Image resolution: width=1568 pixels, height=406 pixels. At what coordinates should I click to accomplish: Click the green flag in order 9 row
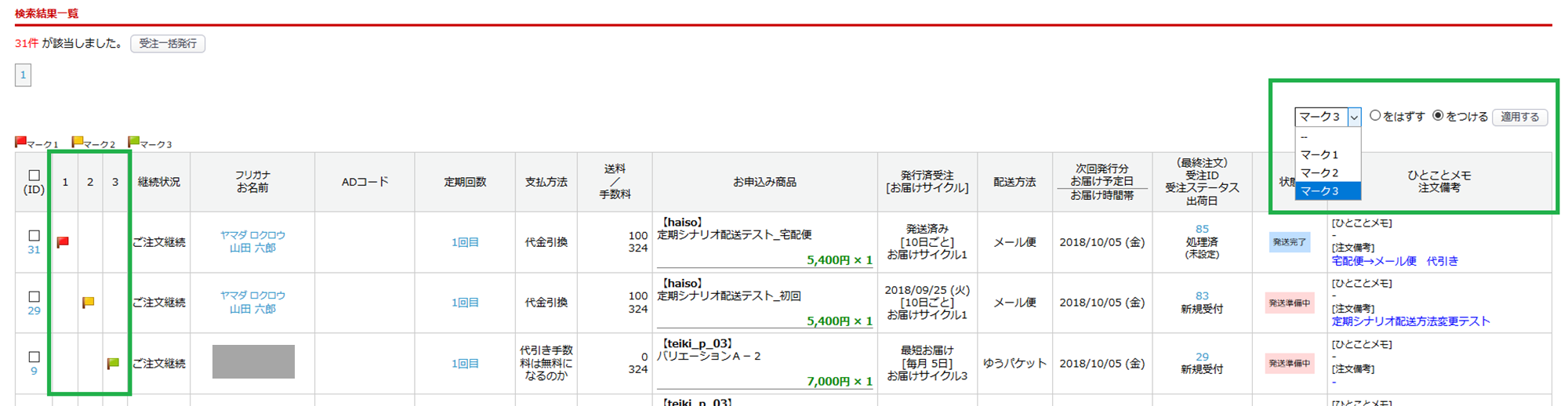(x=113, y=363)
